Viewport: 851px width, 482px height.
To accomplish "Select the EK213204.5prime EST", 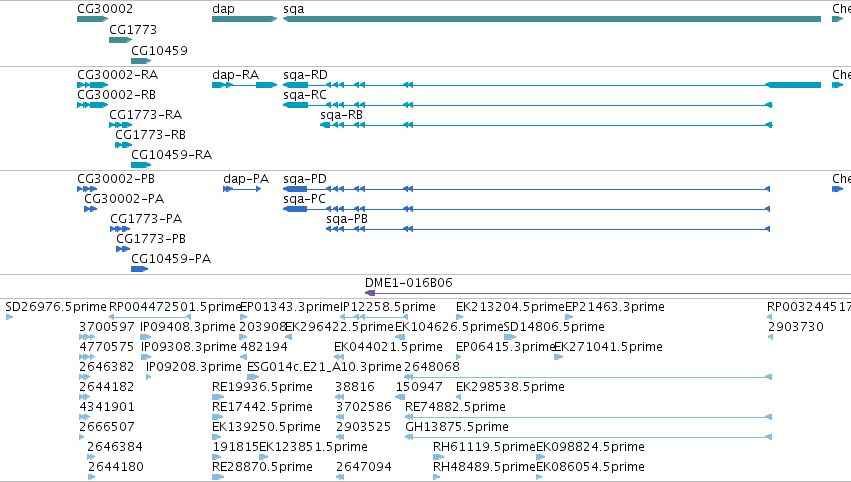I will [460, 317].
